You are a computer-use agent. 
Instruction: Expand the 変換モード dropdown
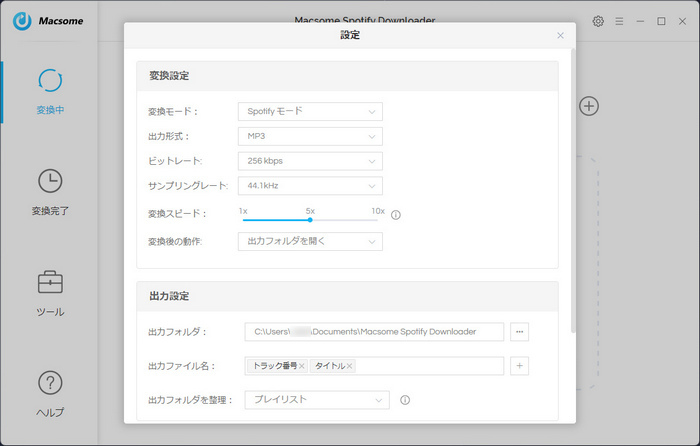pyautogui.click(x=310, y=112)
